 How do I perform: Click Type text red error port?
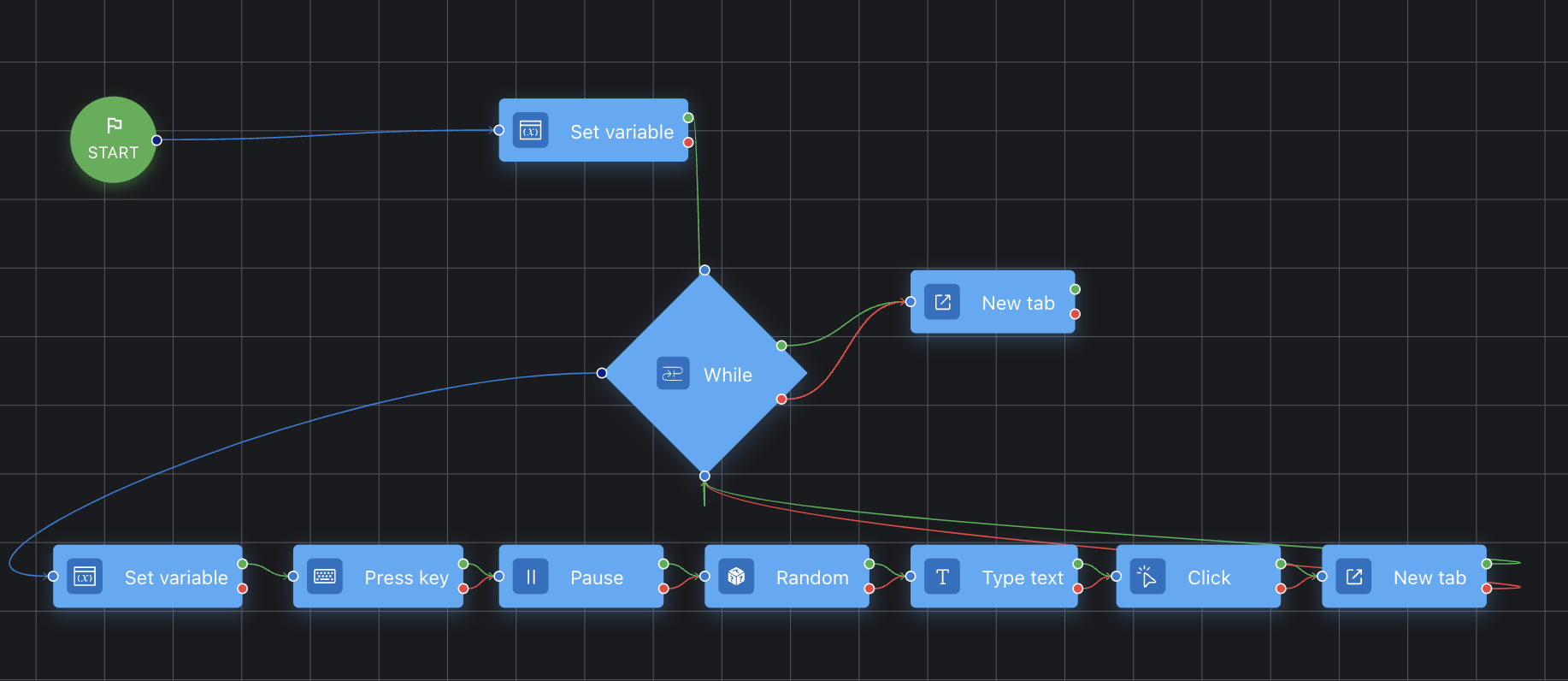(1078, 589)
